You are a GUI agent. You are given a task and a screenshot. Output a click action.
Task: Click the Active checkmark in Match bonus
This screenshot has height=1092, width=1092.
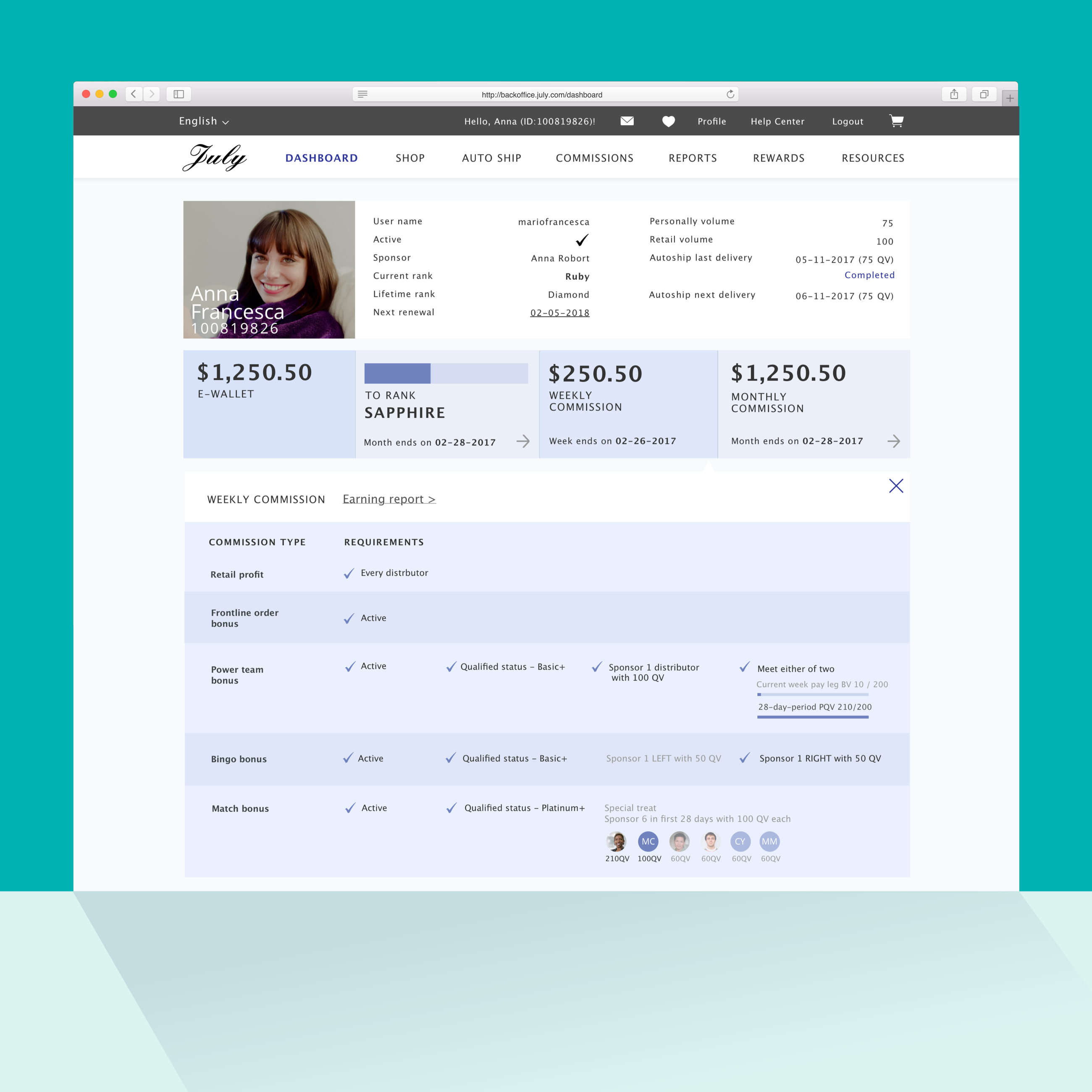(x=350, y=808)
